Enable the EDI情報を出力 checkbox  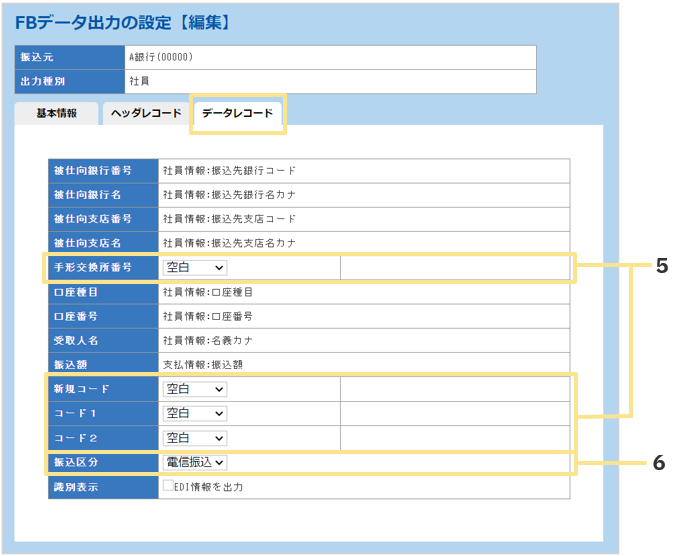[x=168, y=487]
